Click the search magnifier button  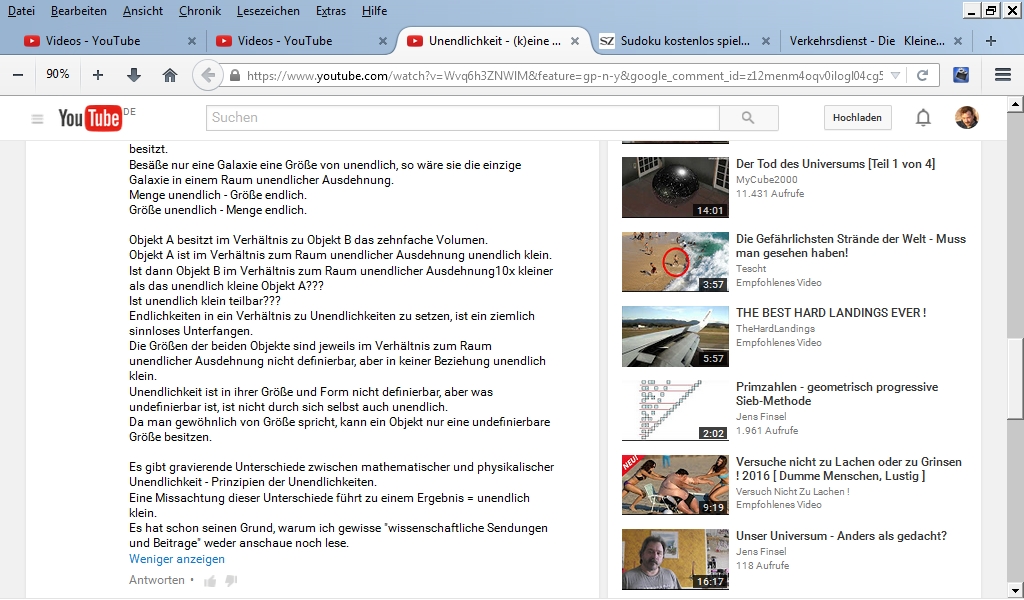748,118
